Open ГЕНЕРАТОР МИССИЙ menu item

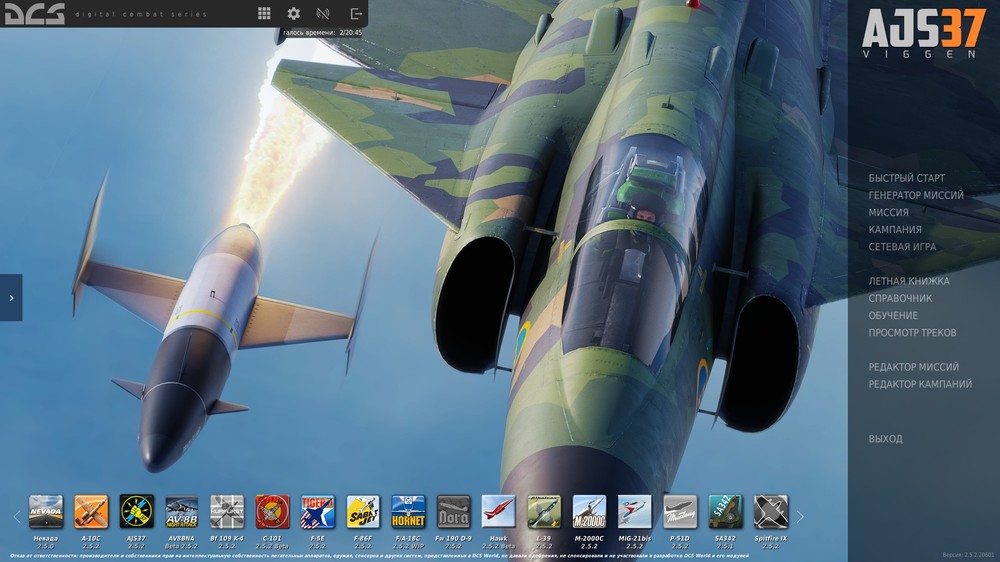[916, 195]
